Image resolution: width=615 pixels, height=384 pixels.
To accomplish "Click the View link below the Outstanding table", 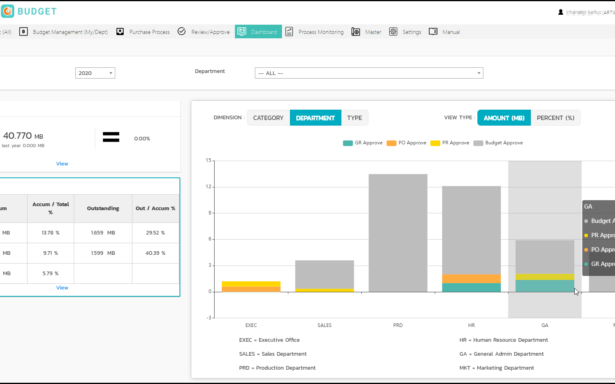I will tap(62, 288).
